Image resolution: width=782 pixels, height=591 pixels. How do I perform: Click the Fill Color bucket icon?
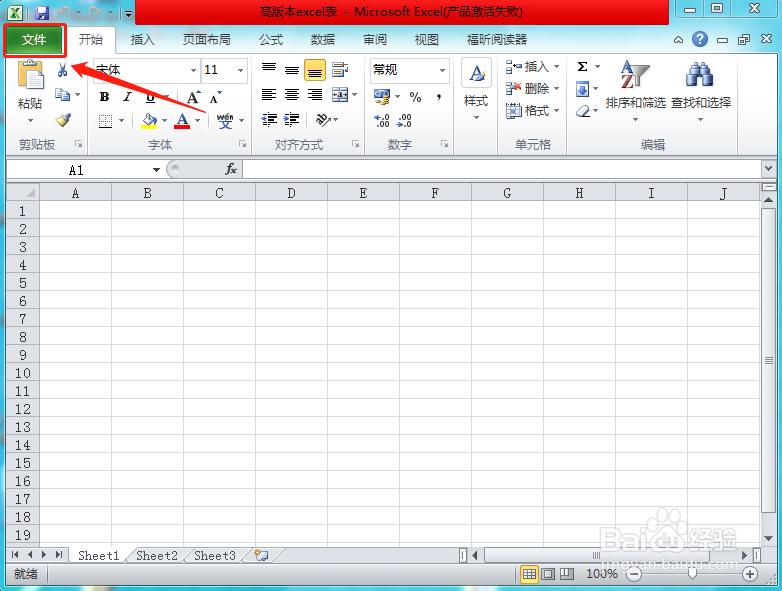pyautogui.click(x=149, y=120)
